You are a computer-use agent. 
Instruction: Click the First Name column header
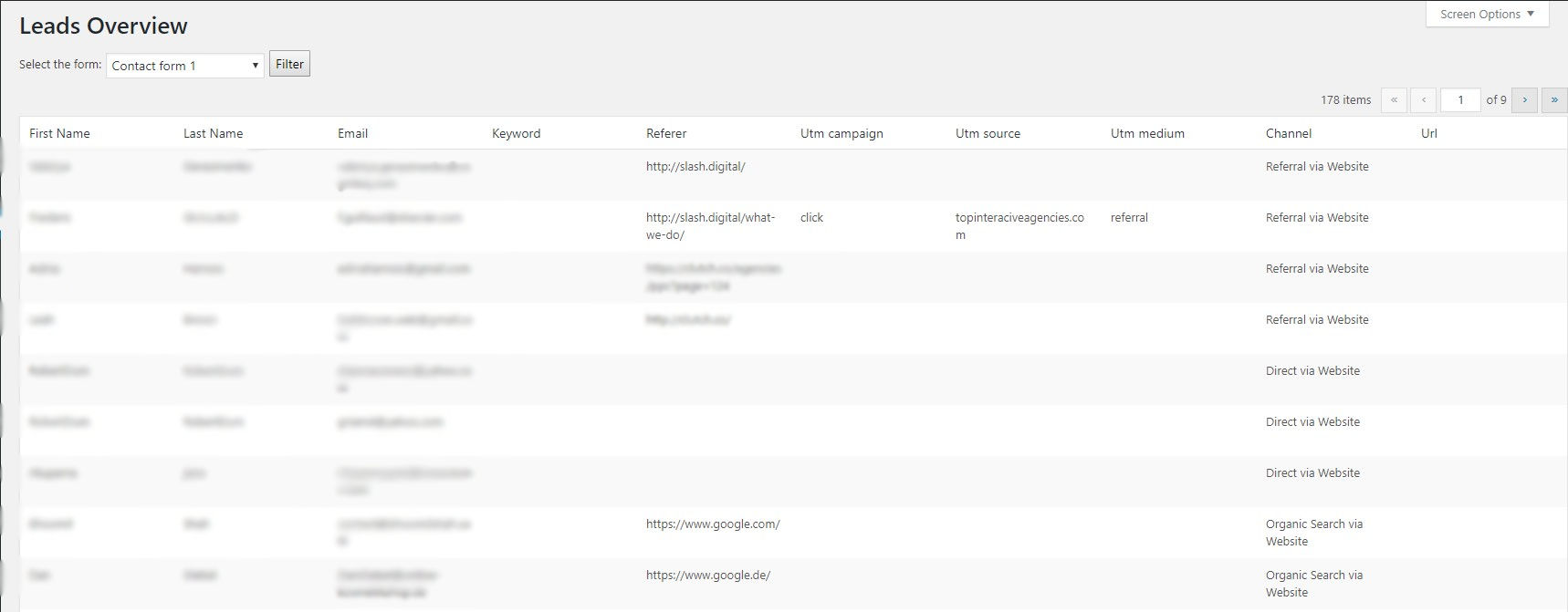coord(59,133)
